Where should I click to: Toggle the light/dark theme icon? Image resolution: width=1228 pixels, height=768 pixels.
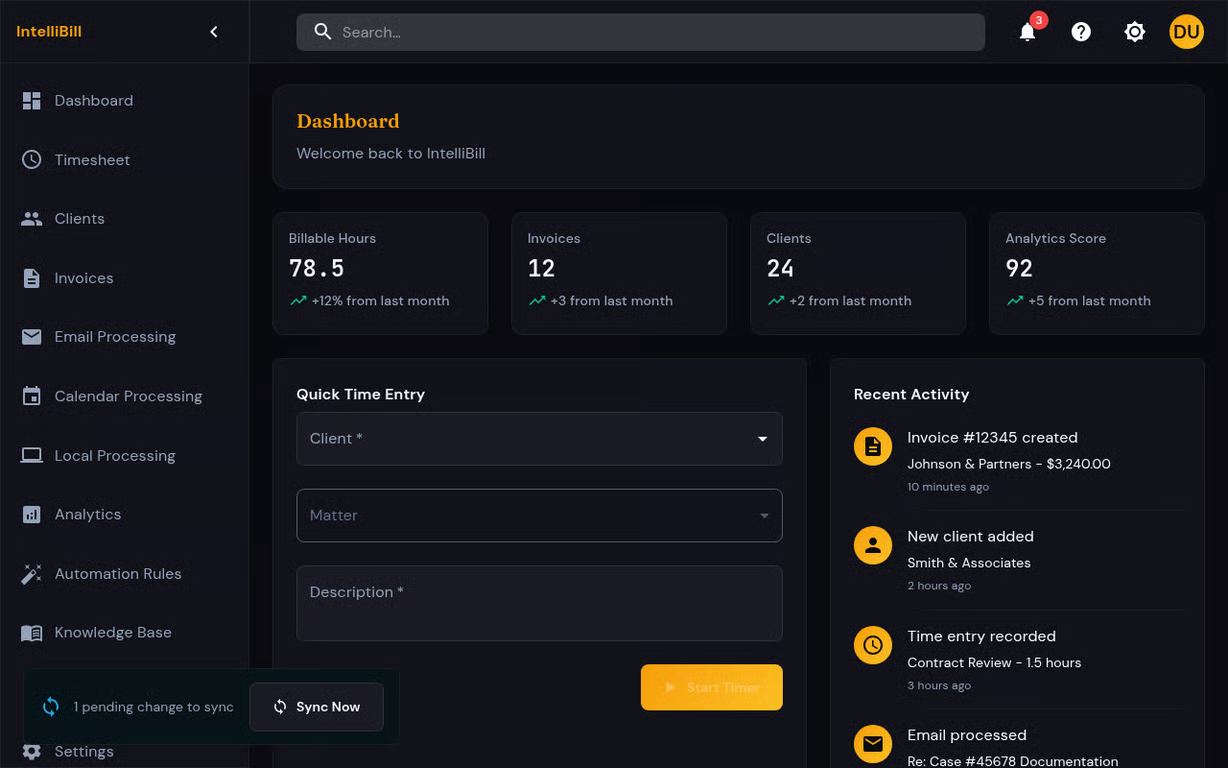(x=1134, y=32)
